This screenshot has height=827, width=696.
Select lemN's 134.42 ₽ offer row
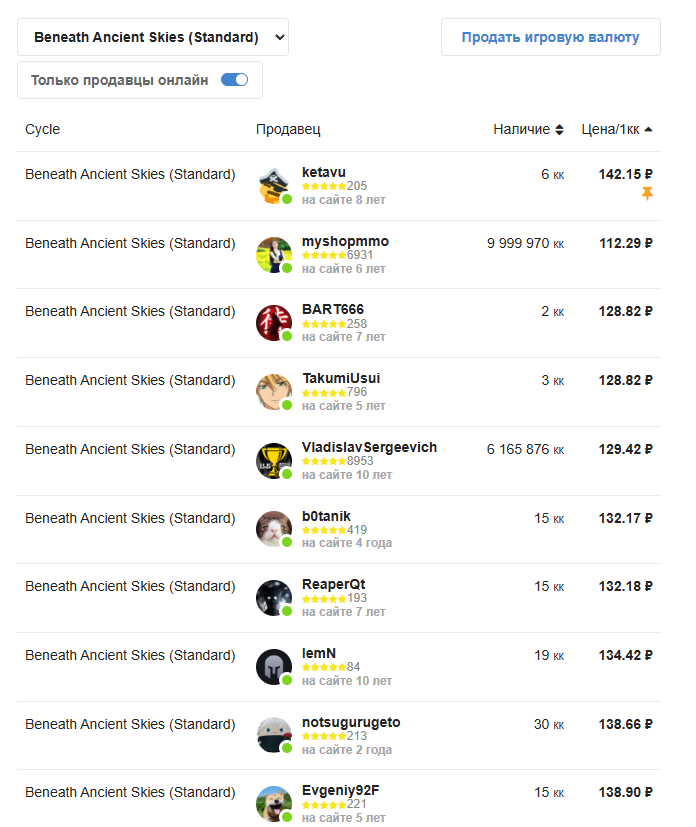[x=339, y=667]
